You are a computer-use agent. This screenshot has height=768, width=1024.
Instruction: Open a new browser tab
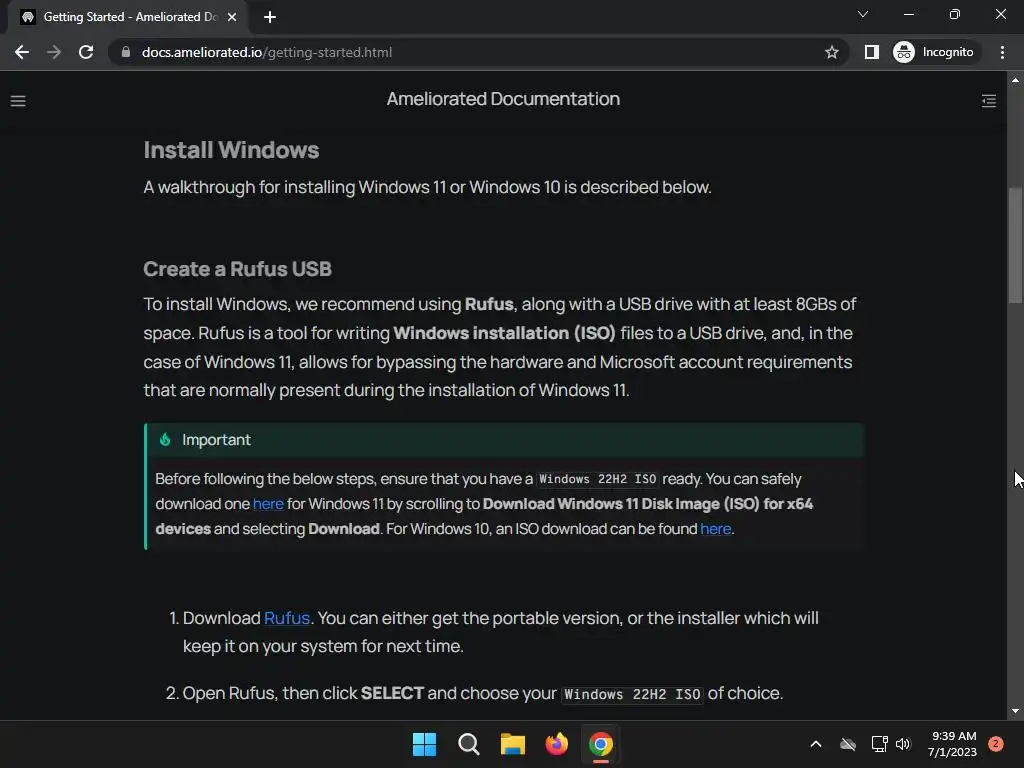(270, 17)
